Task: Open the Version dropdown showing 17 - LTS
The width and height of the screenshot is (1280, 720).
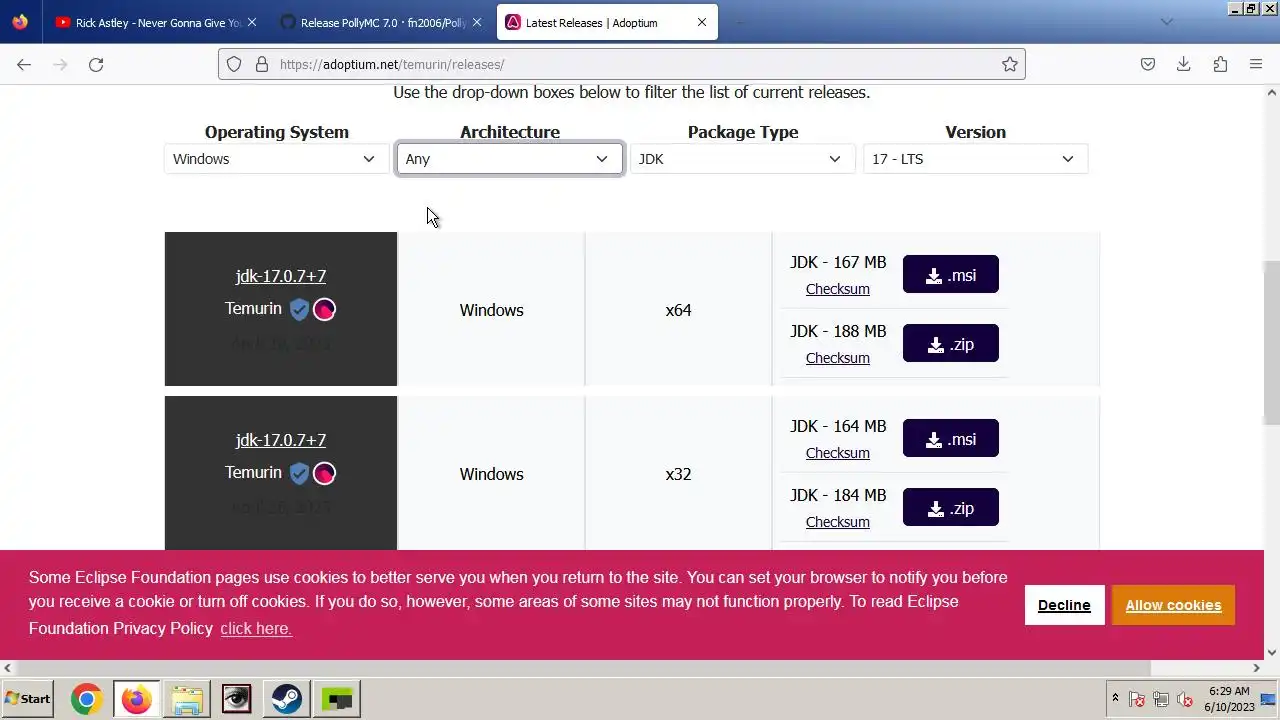Action: [x=976, y=159]
